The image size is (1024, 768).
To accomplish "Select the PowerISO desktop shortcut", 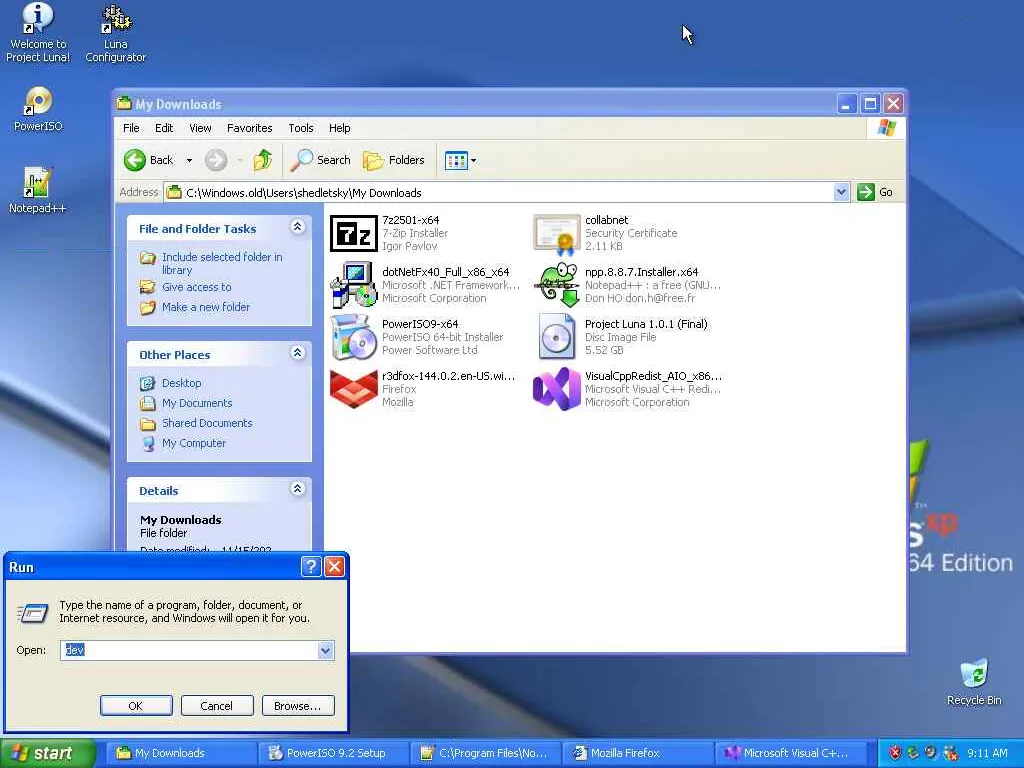I will pos(38,109).
